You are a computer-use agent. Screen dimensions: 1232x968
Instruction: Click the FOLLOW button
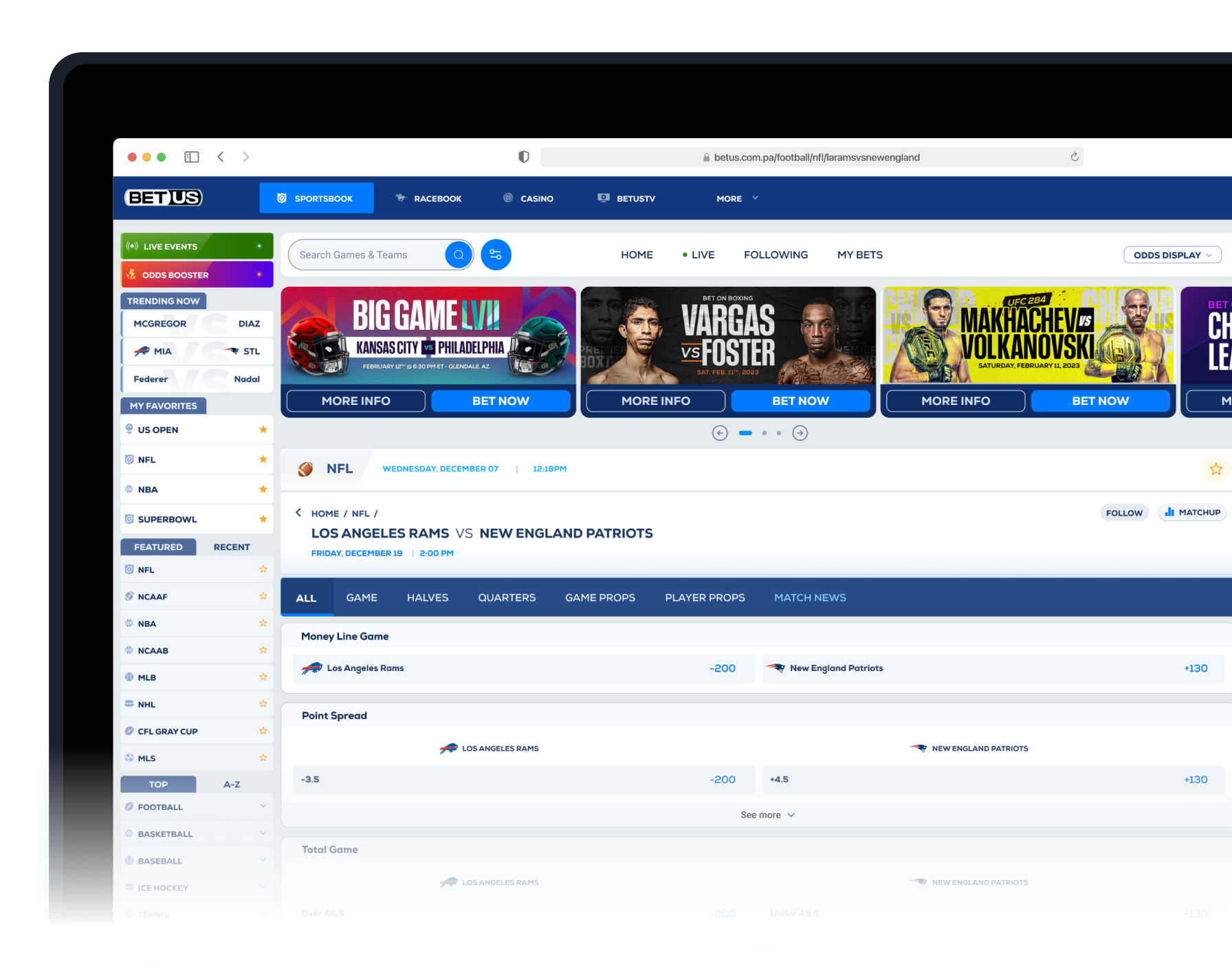pyautogui.click(x=1124, y=513)
